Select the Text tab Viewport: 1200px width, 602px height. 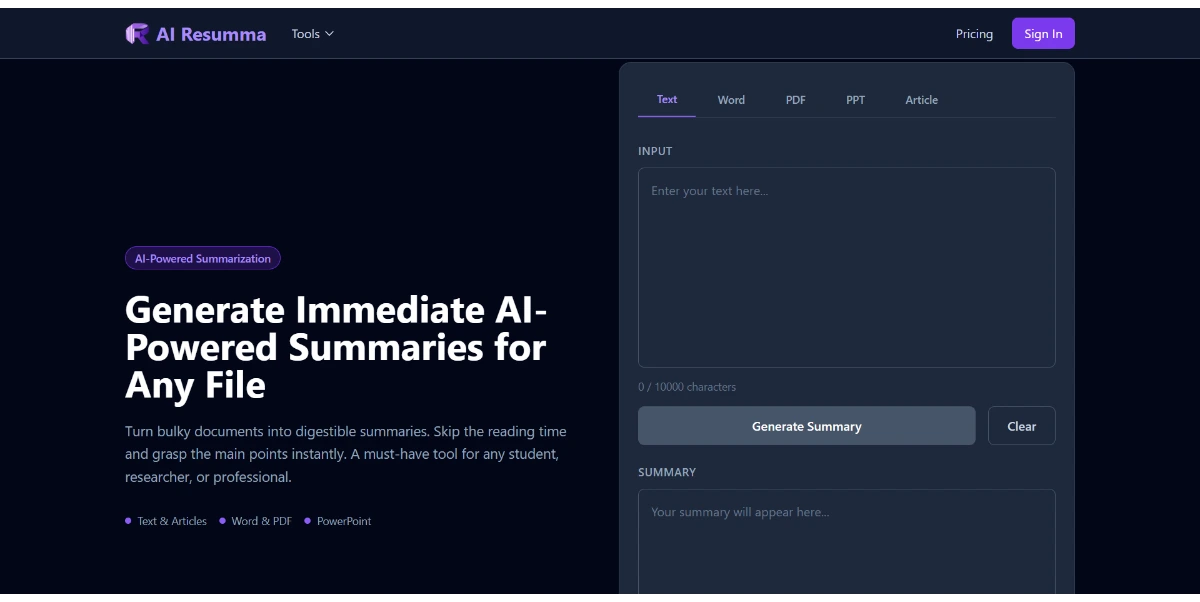tap(667, 99)
